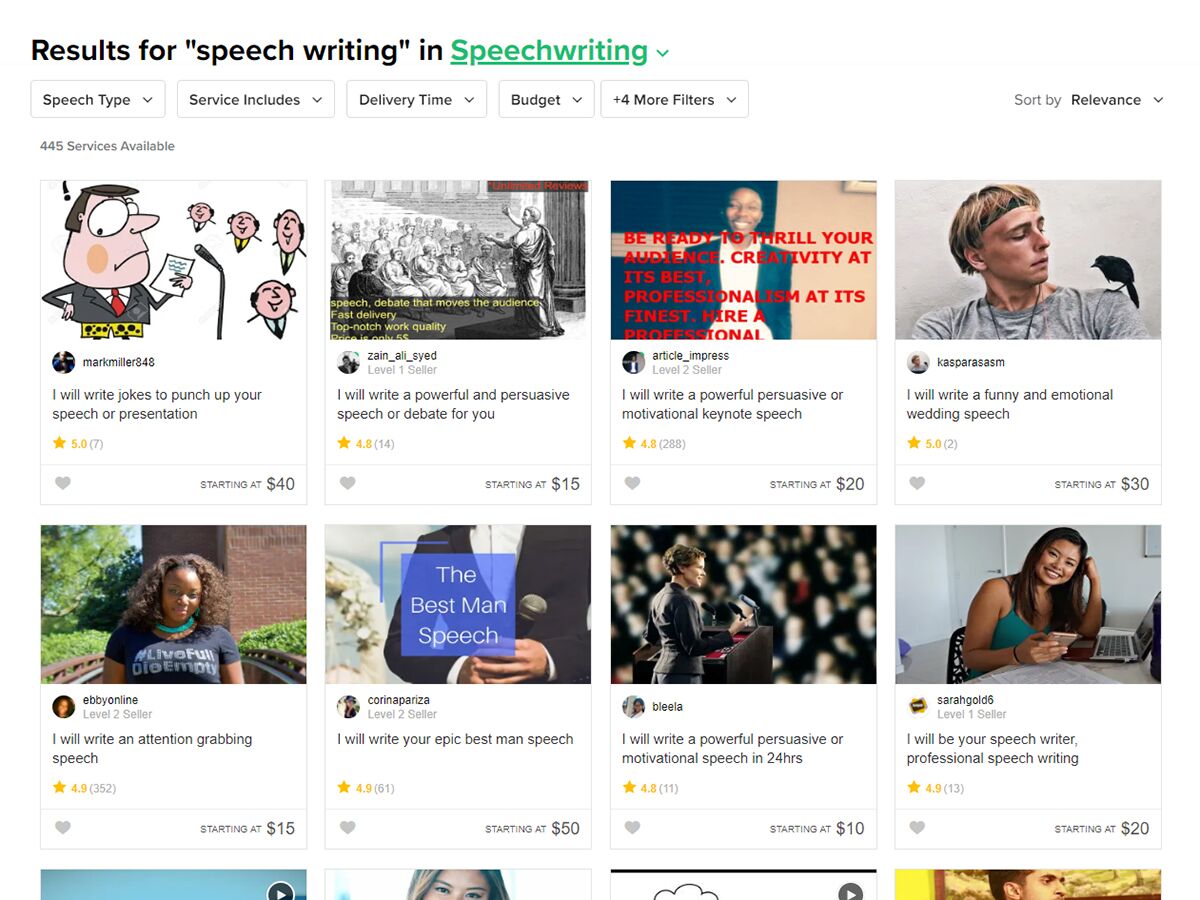Image resolution: width=1200 pixels, height=900 pixels.
Task: Toggle heart on zain_ali_syed debate speech gig
Action: (348, 484)
